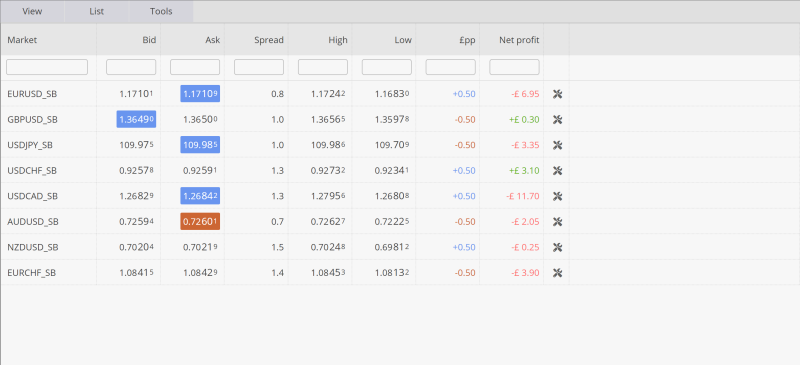Screen dimensions: 800x365
Task: Open tools icon for EURCHF_SB row
Action: point(557,273)
